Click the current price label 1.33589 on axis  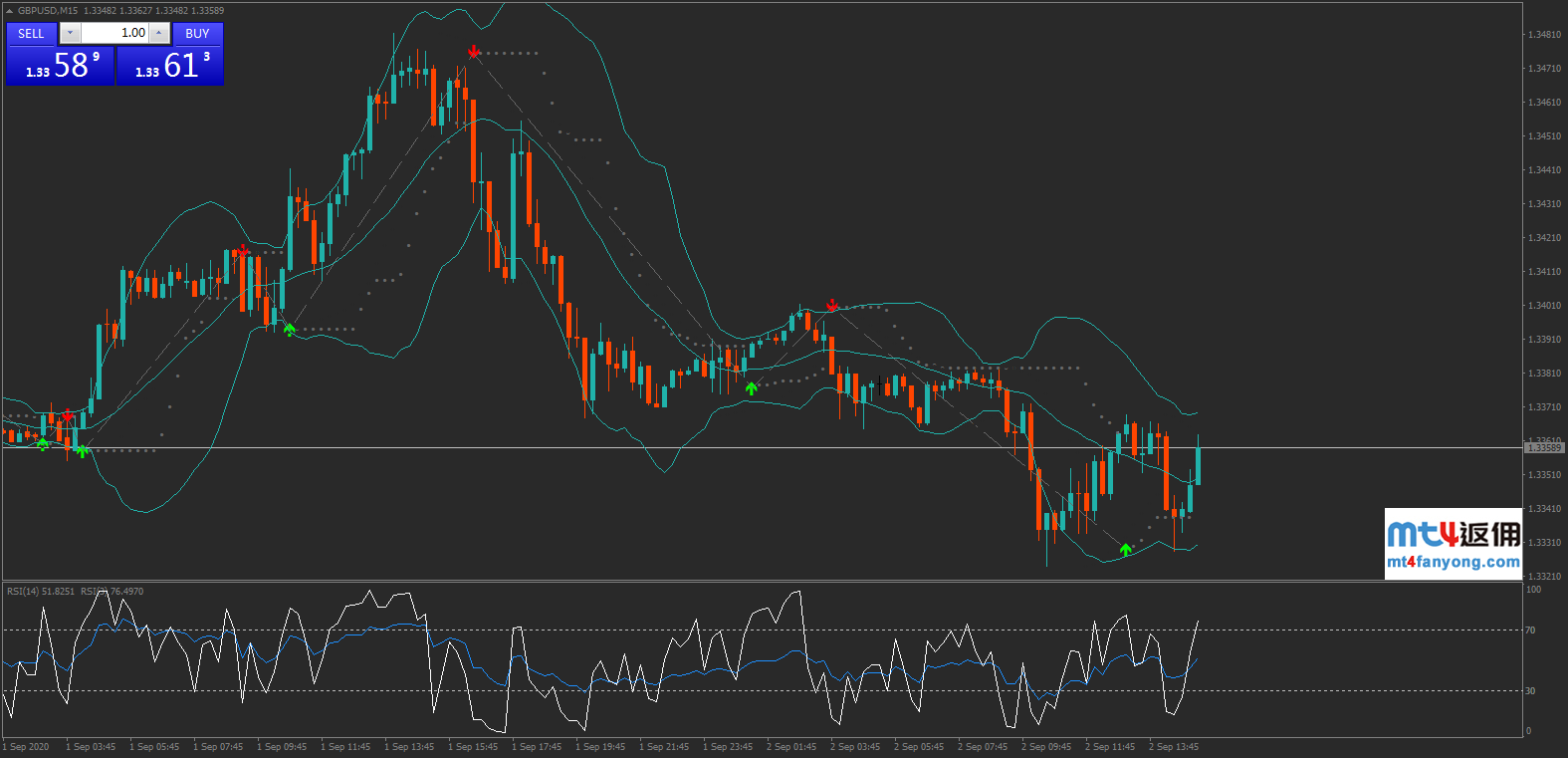tap(1544, 448)
